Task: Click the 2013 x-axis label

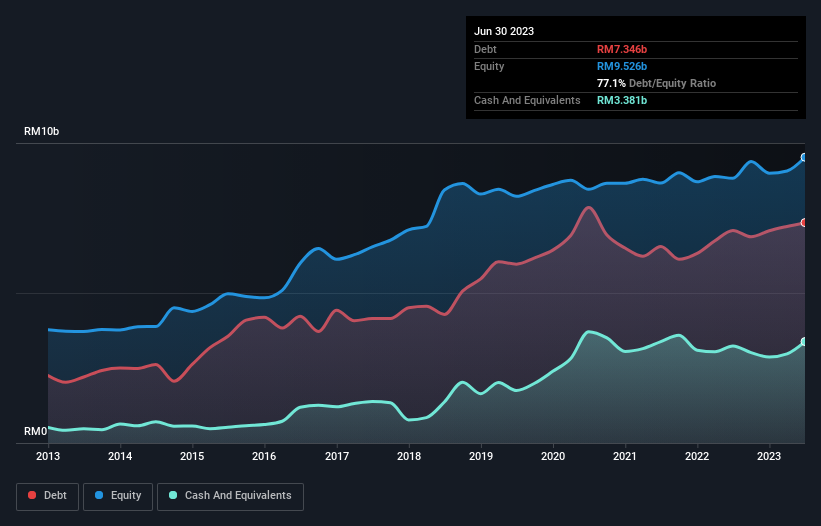Action: click(48, 456)
